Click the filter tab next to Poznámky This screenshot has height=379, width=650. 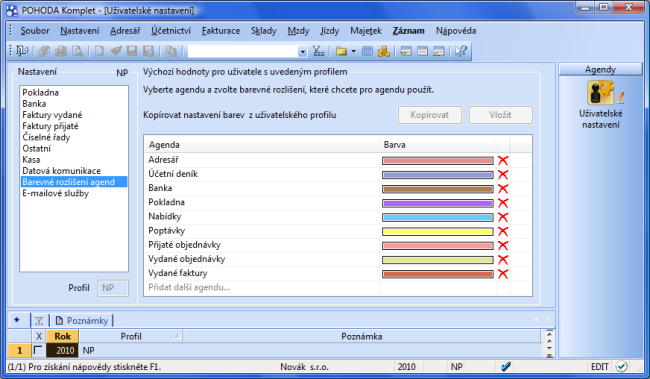[x=39, y=321]
